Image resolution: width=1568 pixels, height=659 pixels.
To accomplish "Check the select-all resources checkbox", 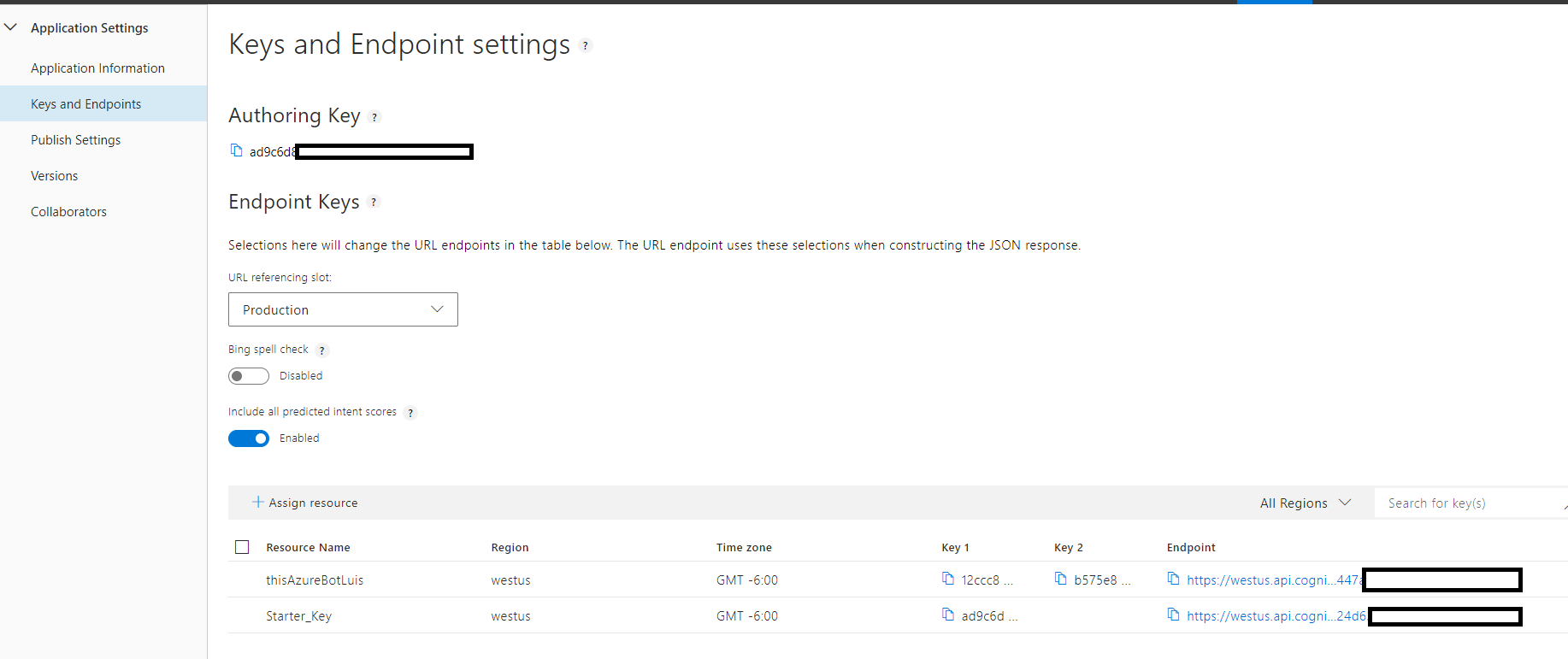I will [242, 547].
